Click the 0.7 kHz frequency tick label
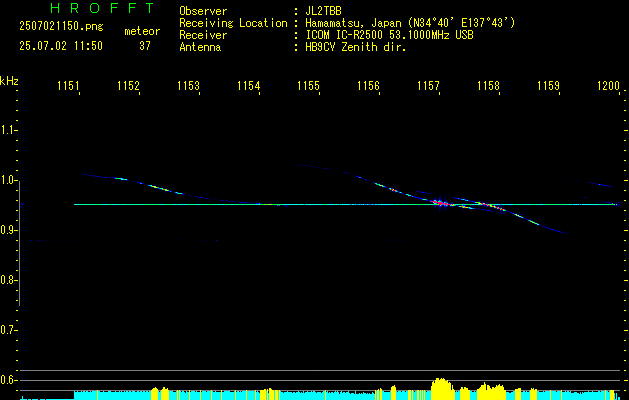629x400 pixels. (x=9, y=330)
